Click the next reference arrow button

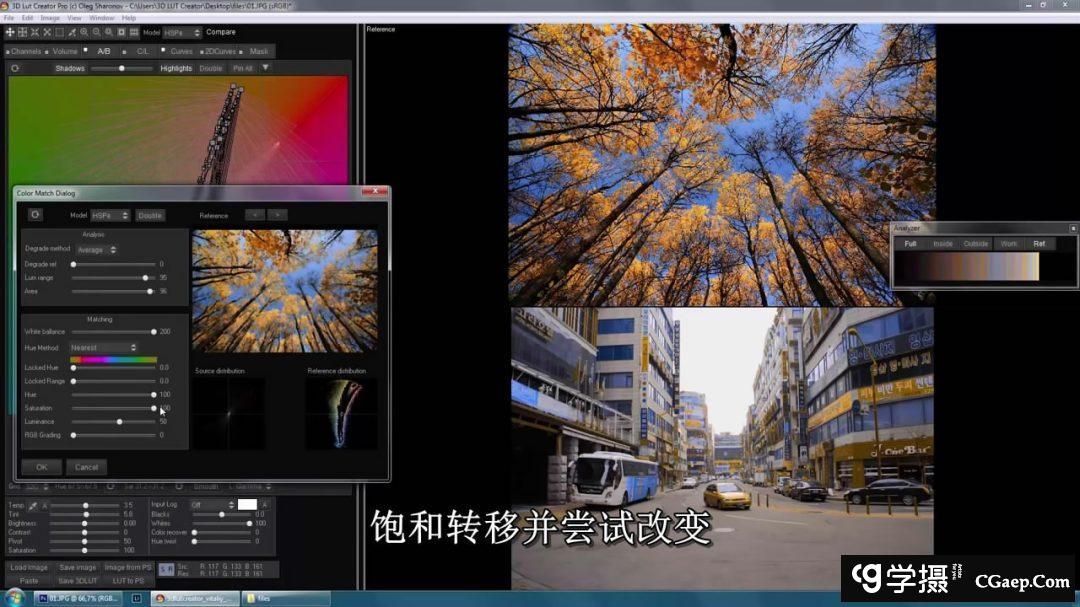277,215
